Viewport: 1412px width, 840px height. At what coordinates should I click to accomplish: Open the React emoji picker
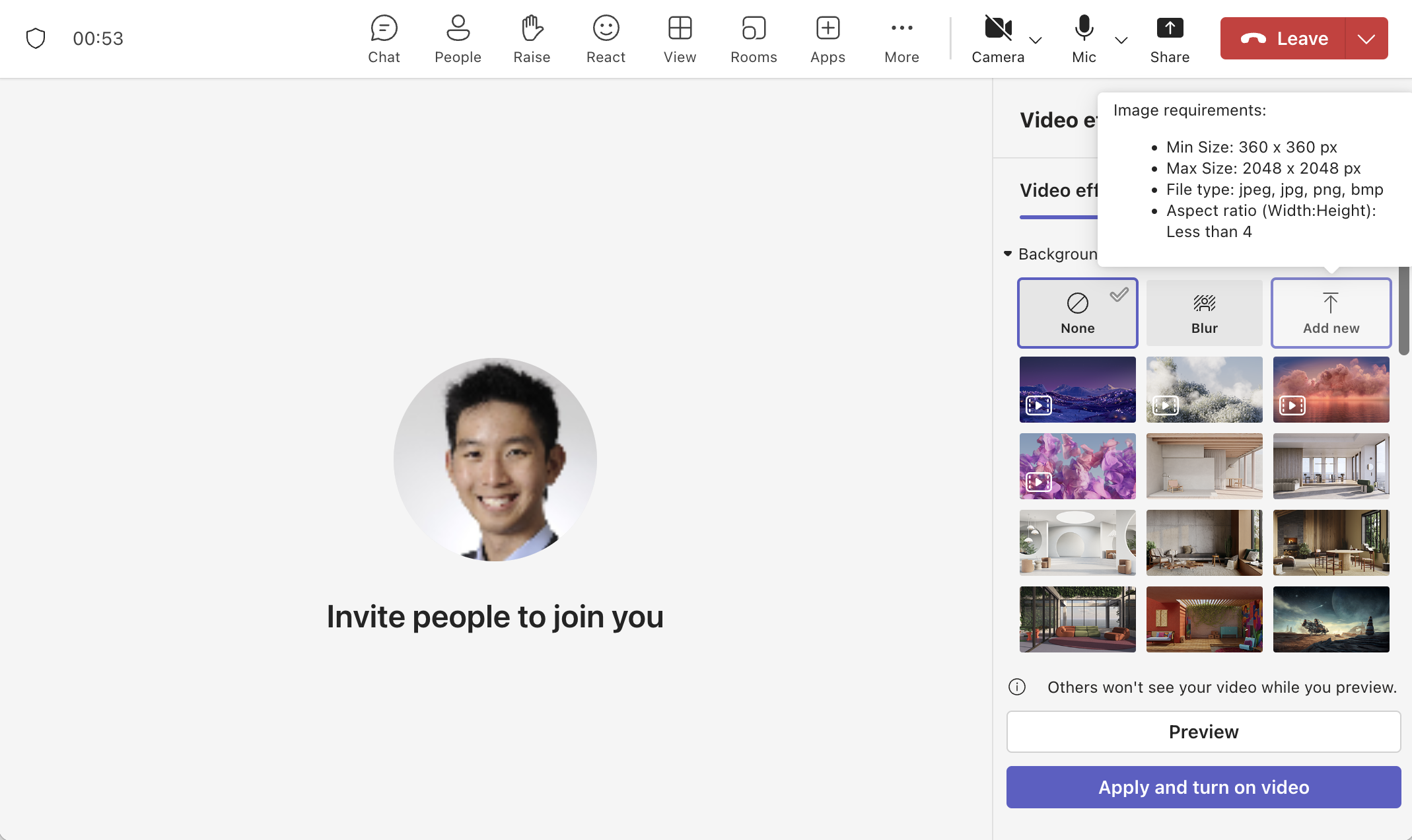click(606, 38)
